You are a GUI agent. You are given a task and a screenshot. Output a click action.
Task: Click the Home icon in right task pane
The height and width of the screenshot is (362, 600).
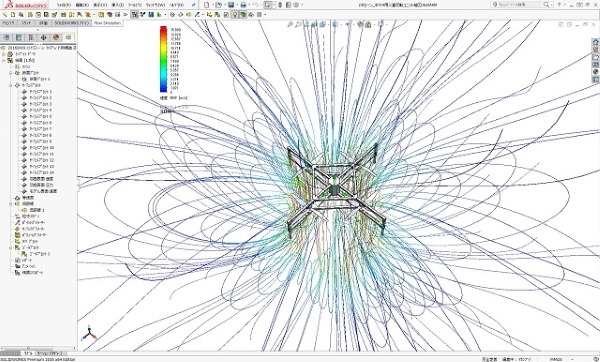tap(595, 42)
